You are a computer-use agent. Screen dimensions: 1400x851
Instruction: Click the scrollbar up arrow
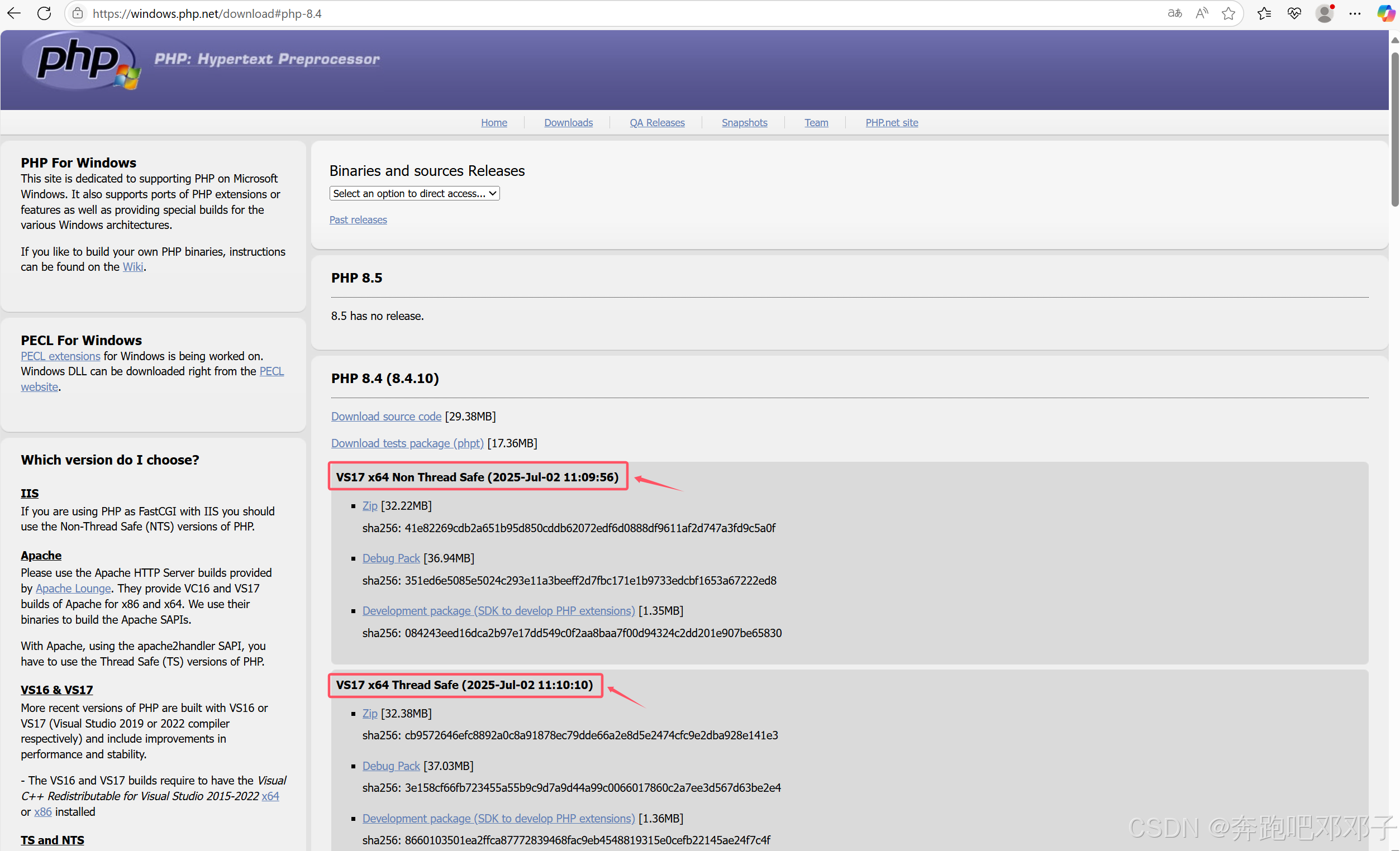[1395, 40]
